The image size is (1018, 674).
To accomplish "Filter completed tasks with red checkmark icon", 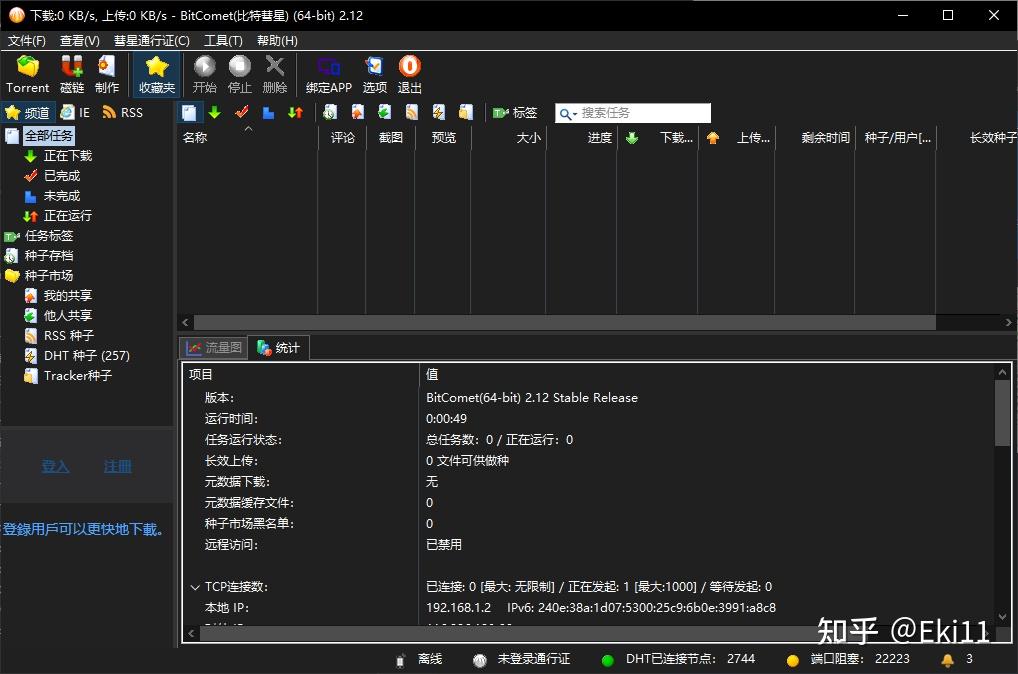I will click(x=242, y=113).
